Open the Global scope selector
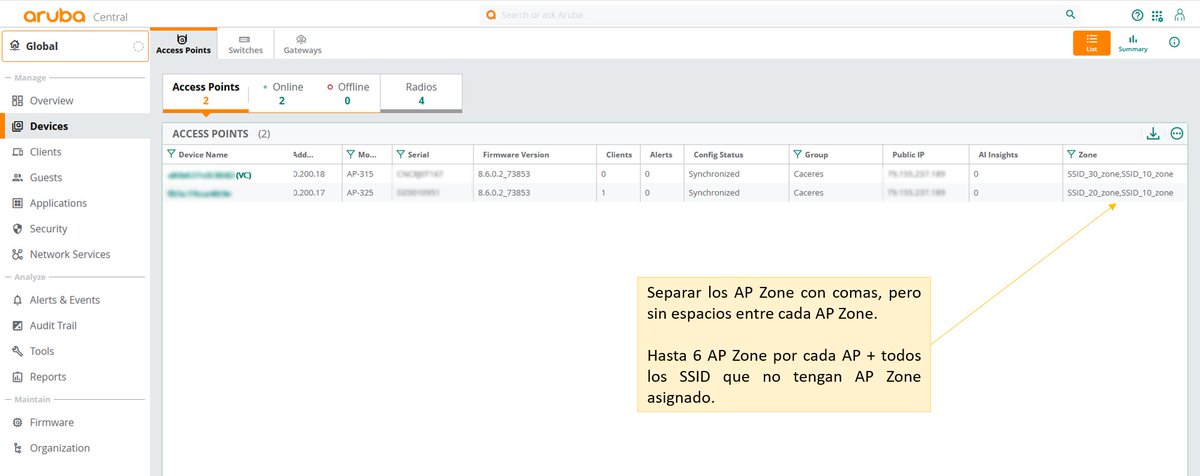Viewport: 1200px width, 476px height. tap(75, 46)
